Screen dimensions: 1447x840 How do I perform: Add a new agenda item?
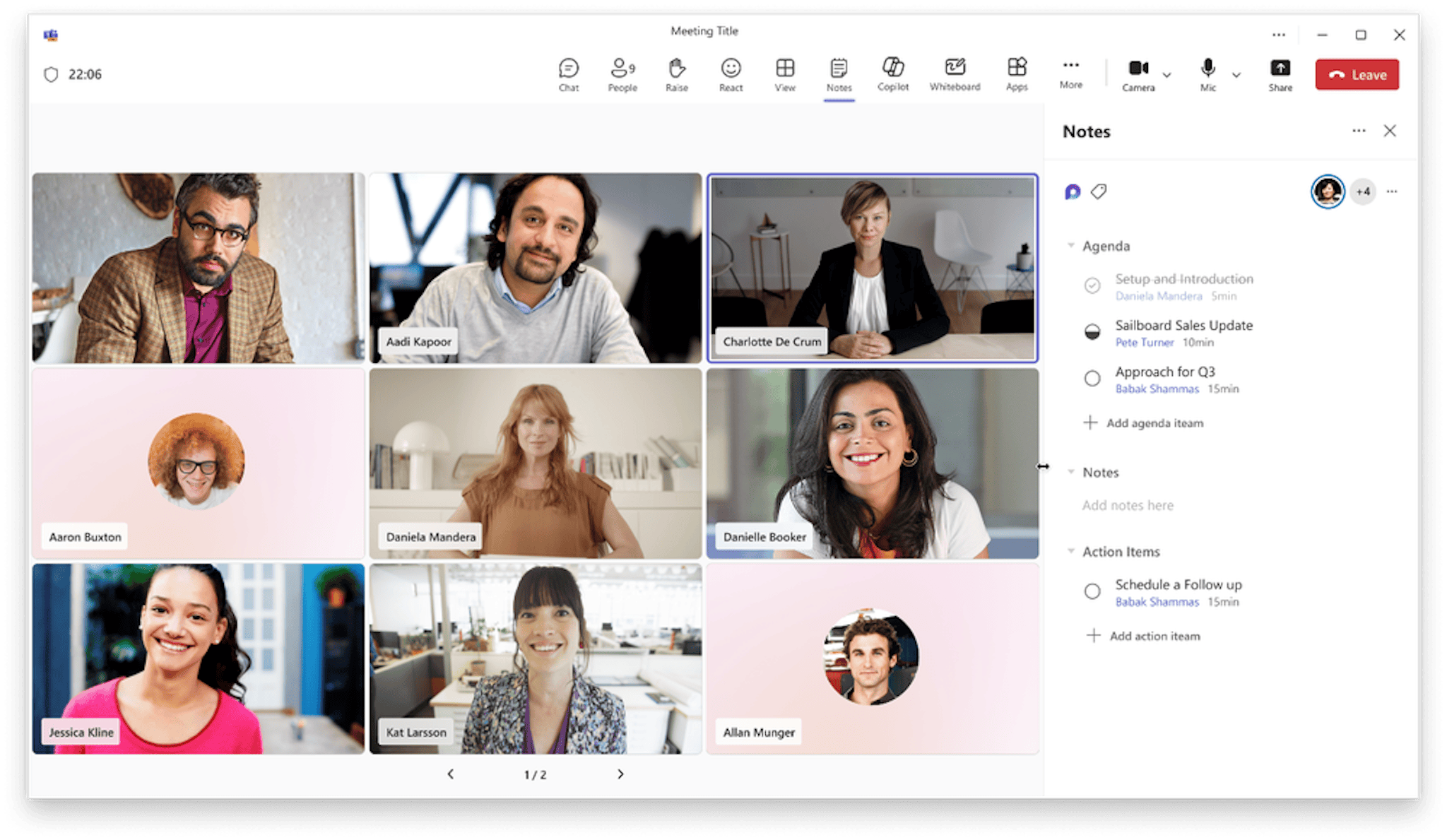pos(1143,422)
